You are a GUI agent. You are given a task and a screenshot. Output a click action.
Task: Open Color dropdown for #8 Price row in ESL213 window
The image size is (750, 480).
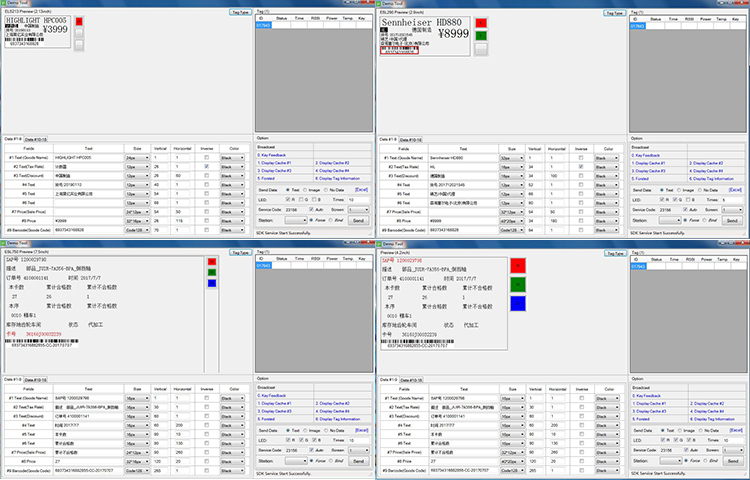(233, 220)
